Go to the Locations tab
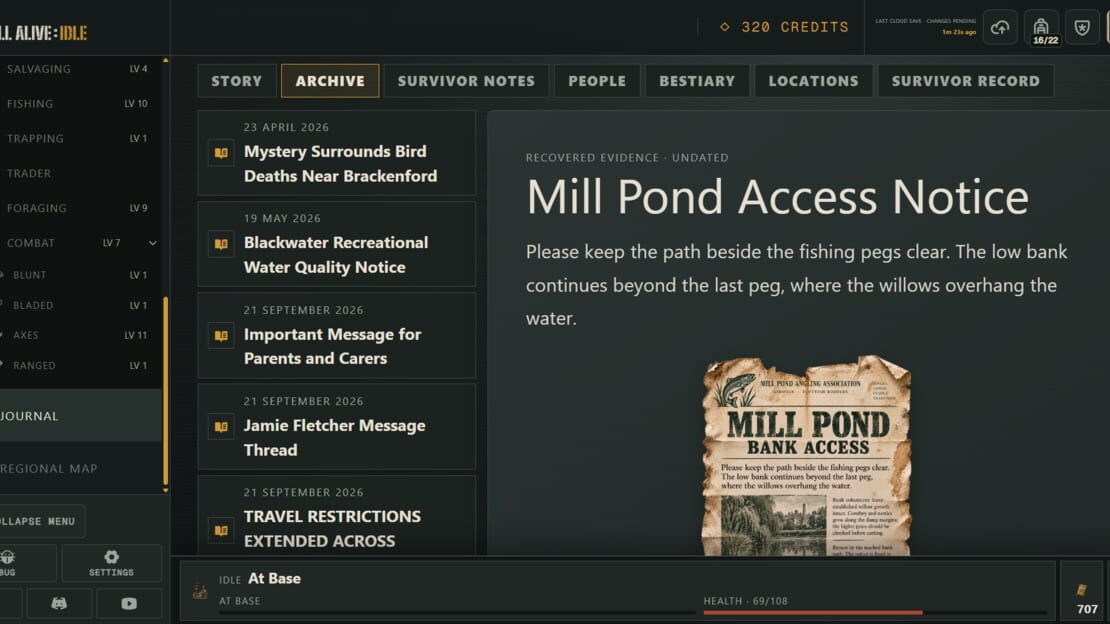This screenshot has width=1110, height=624. (x=813, y=81)
